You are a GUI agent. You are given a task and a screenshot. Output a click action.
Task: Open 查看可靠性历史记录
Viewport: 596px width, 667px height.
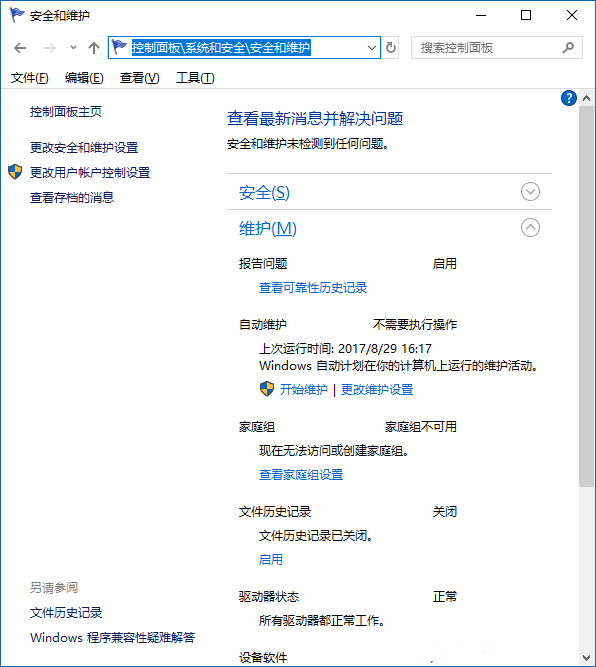pos(313,288)
